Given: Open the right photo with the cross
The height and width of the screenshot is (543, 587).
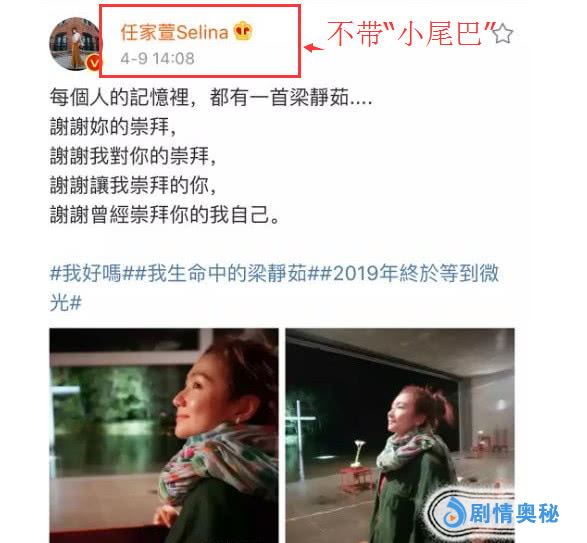Looking at the screenshot, I should click(x=400, y=435).
